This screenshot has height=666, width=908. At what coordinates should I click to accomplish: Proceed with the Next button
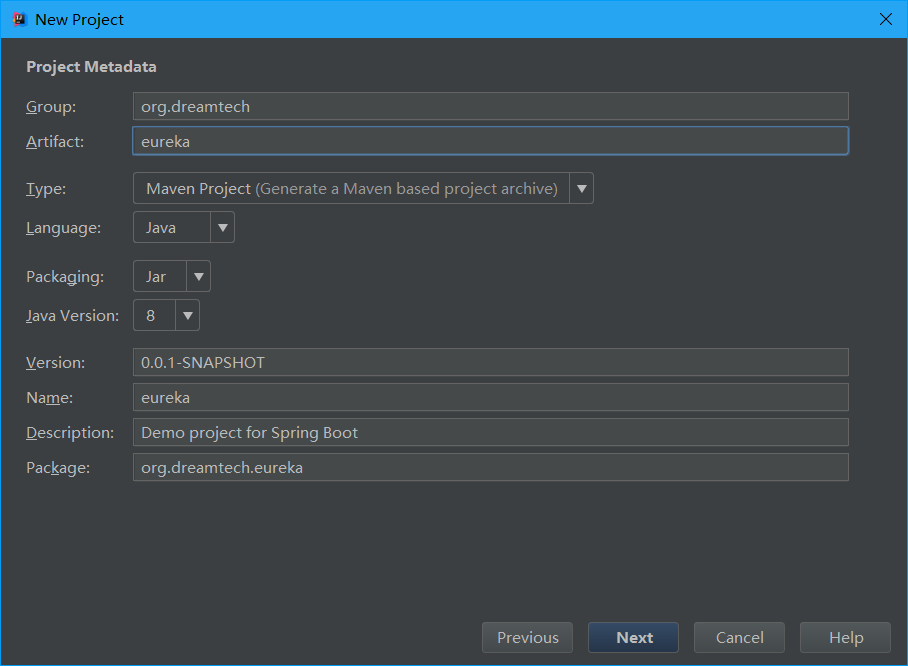tap(634, 638)
